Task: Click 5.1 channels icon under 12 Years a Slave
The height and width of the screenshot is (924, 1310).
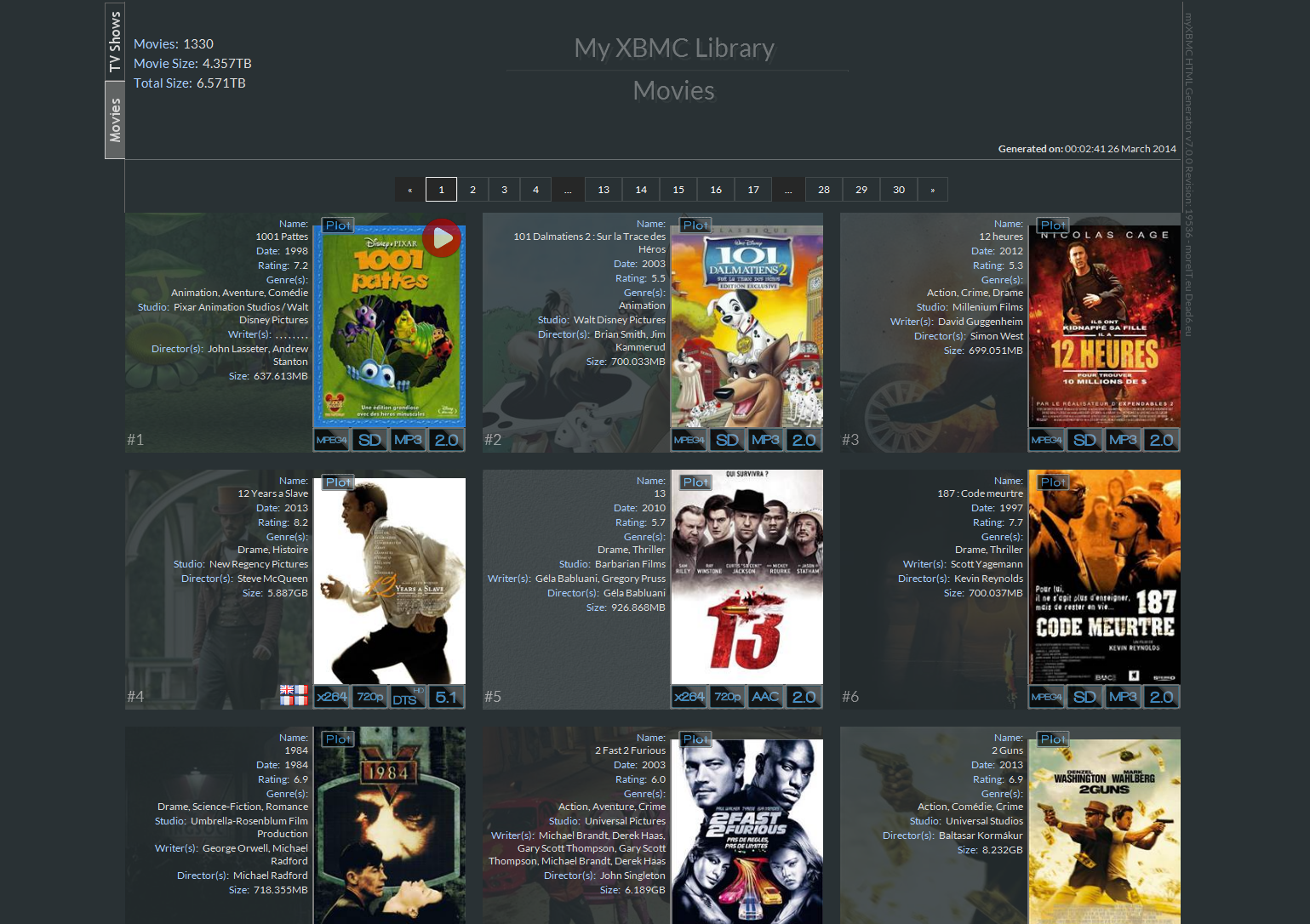Action: click(x=447, y=697)
